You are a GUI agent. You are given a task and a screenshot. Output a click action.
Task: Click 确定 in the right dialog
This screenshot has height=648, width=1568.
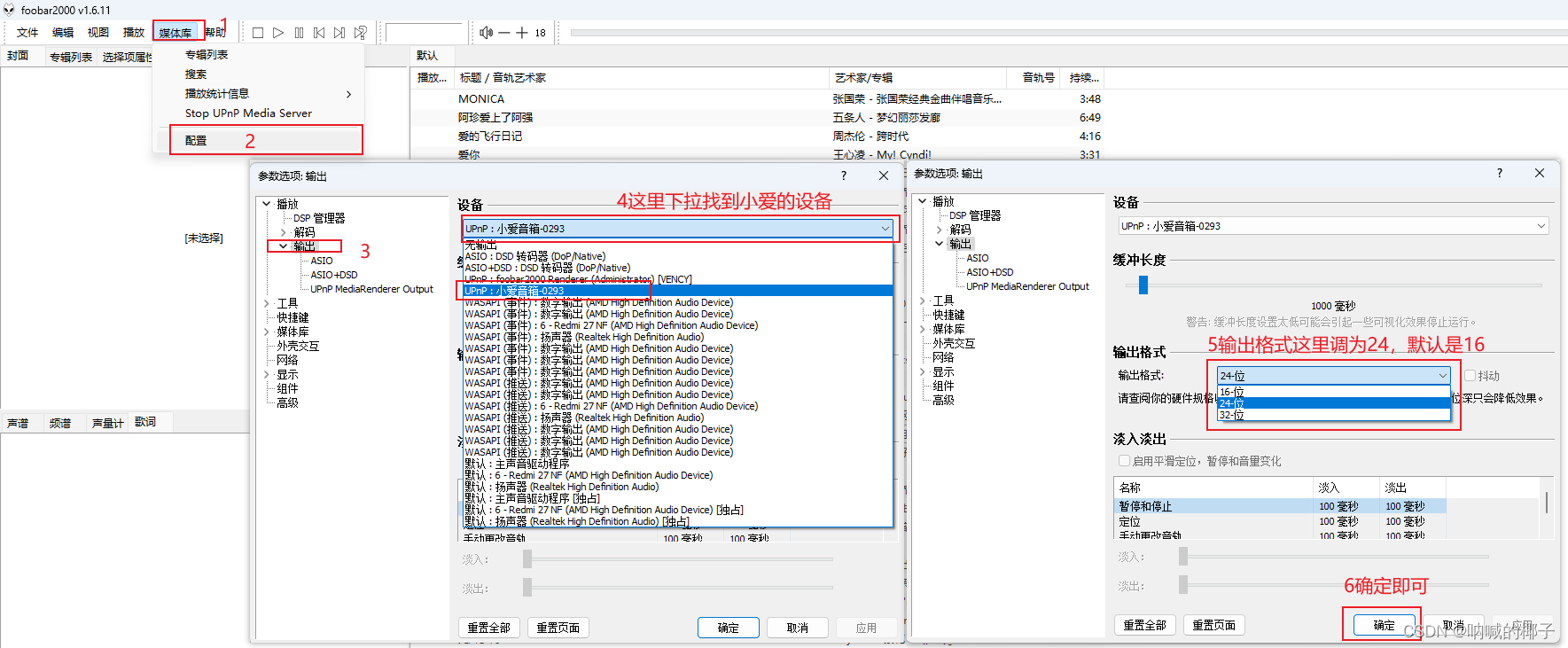pos(1385,625)
